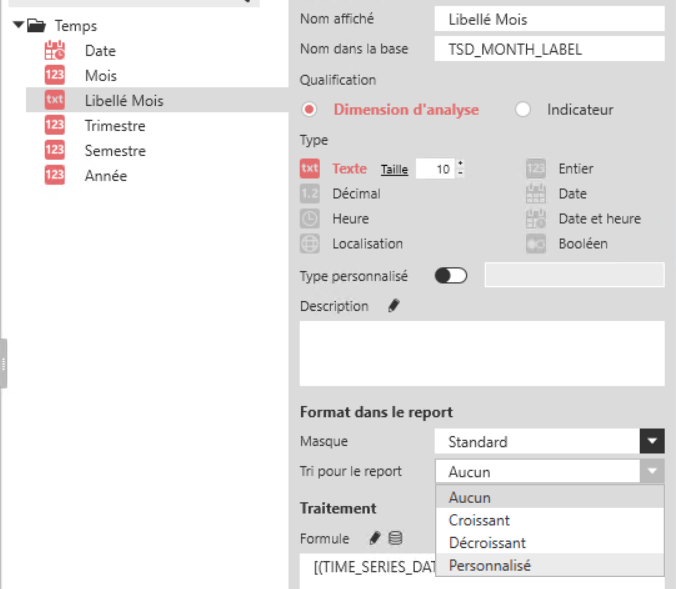The image size is (676, 589).
Task: Open the Masque dropdown
Action: tap(652, 441)
